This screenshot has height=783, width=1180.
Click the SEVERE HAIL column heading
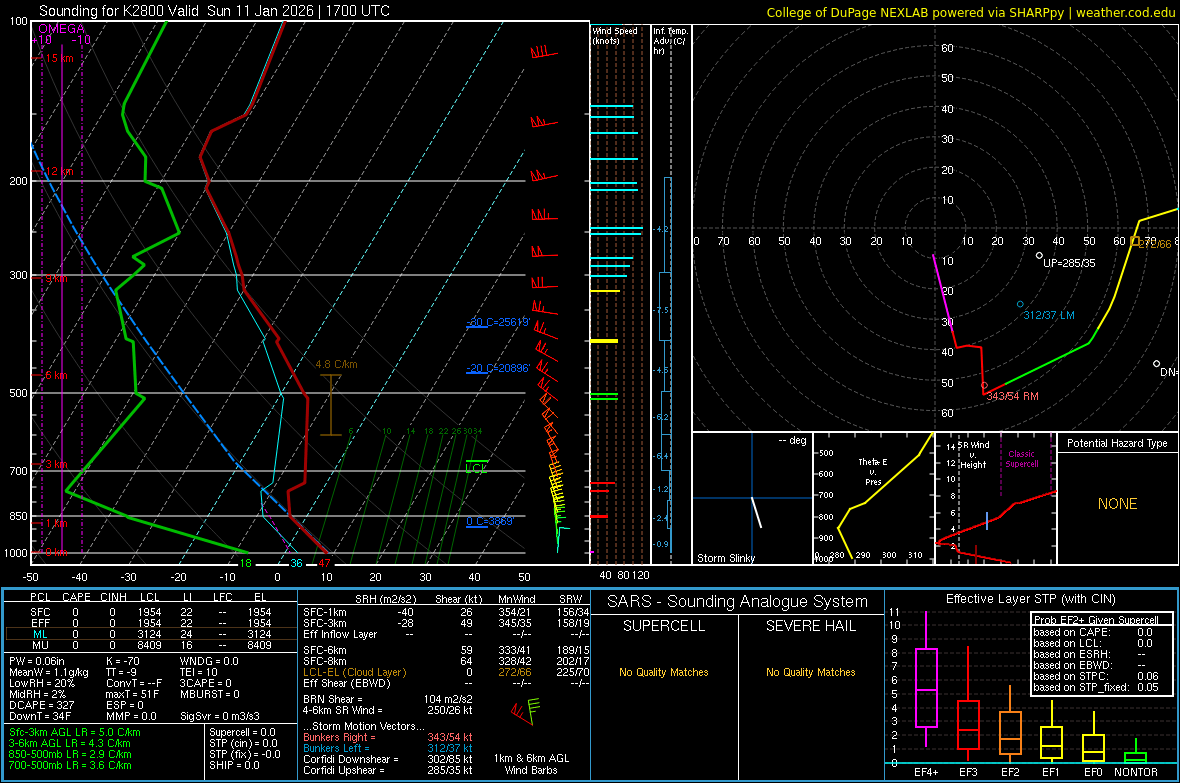810,626
